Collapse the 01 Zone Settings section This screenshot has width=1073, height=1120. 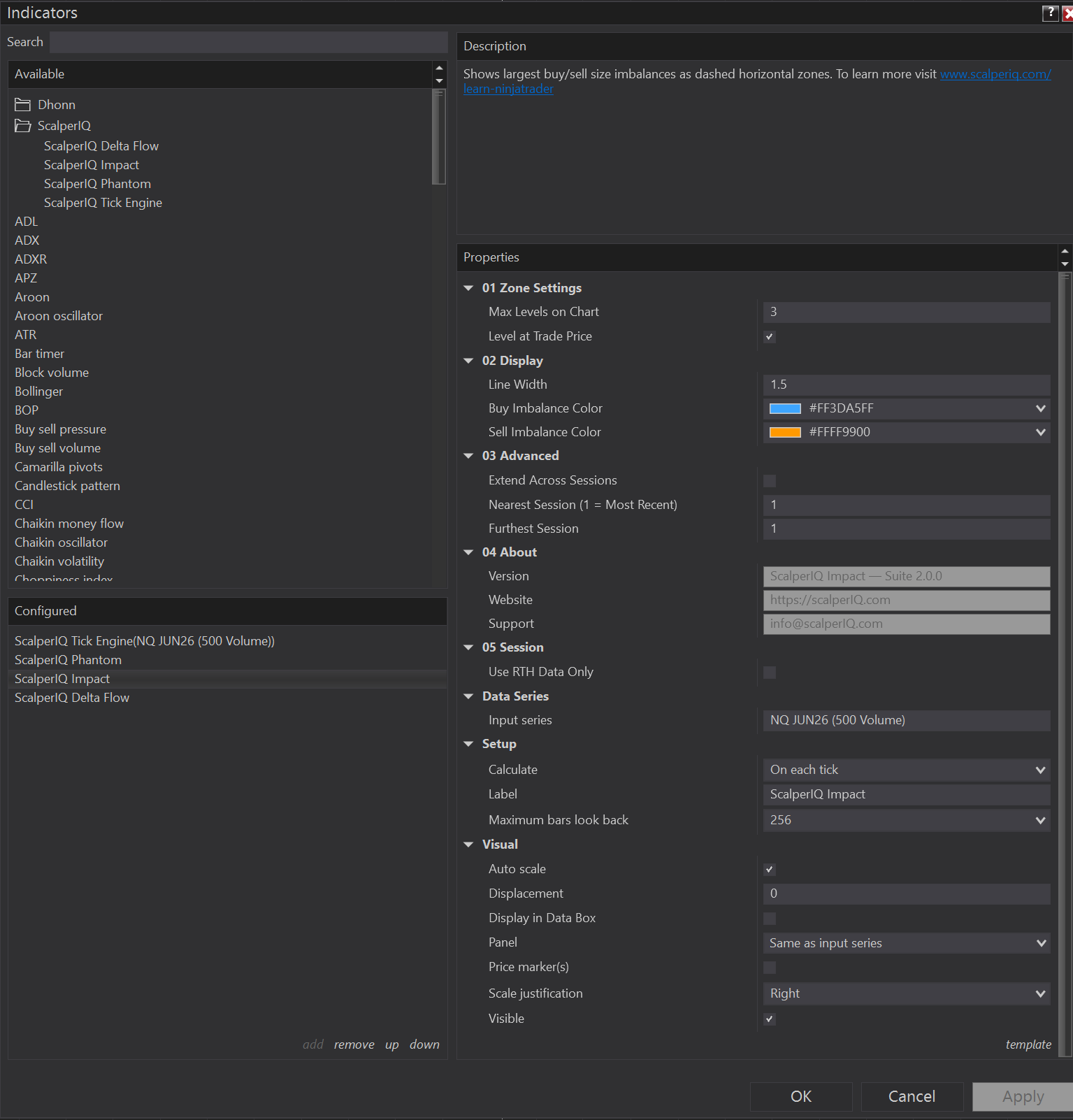point(468,288)
